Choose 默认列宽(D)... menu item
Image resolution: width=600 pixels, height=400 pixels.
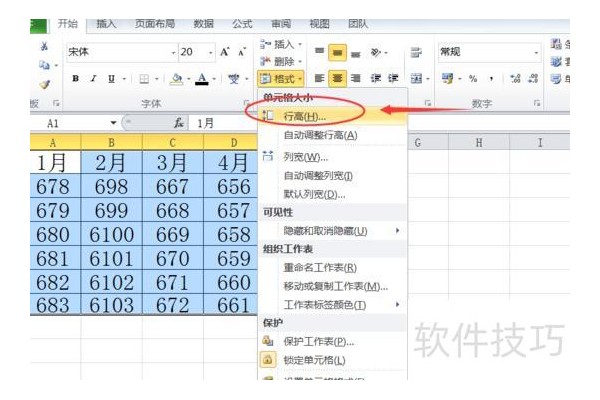(332, 194)
